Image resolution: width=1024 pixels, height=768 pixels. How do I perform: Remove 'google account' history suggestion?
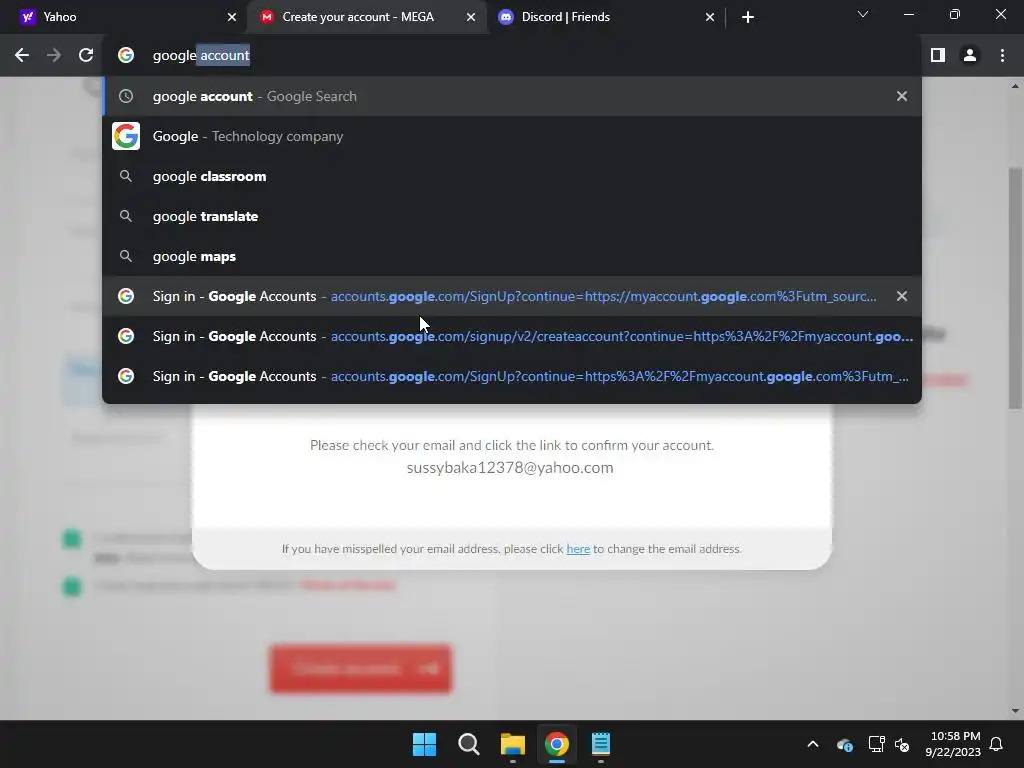[902, 96]
